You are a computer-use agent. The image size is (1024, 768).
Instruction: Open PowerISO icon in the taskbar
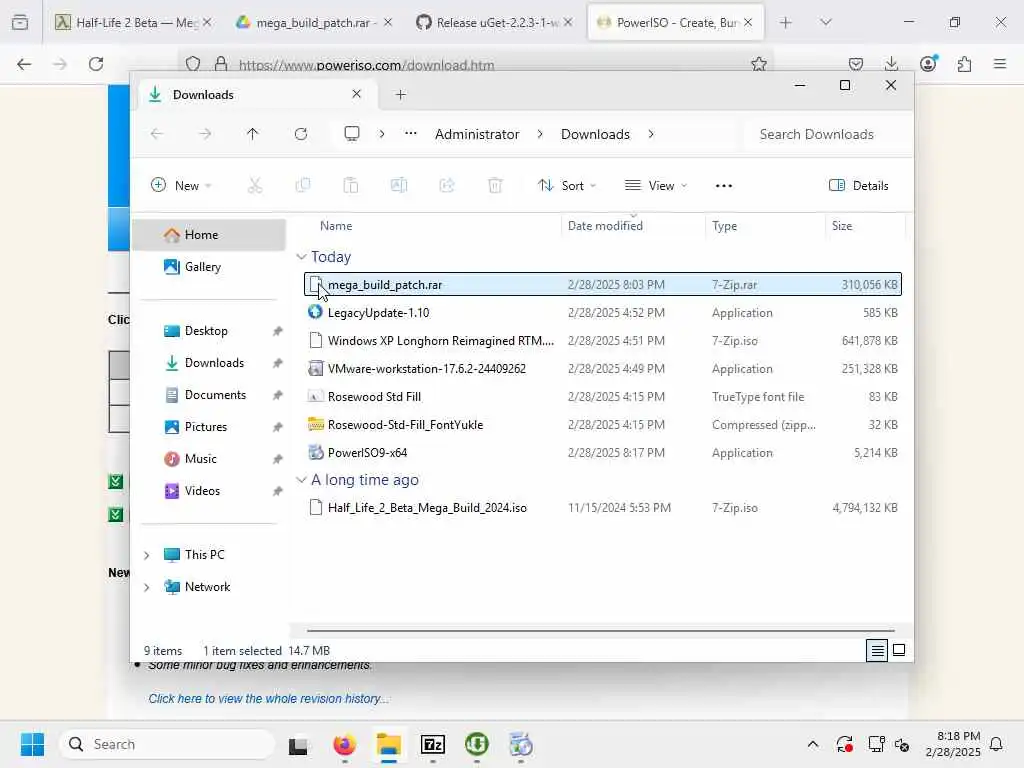(520, 744)
